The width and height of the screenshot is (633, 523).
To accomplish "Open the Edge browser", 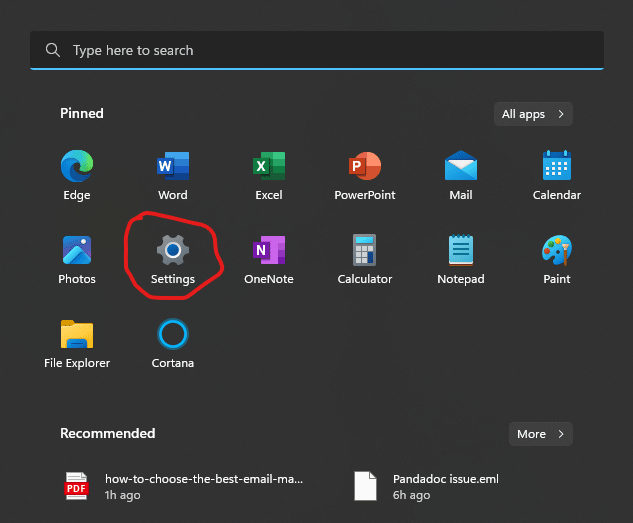I will pyautogui.click(x=77, y=174).
